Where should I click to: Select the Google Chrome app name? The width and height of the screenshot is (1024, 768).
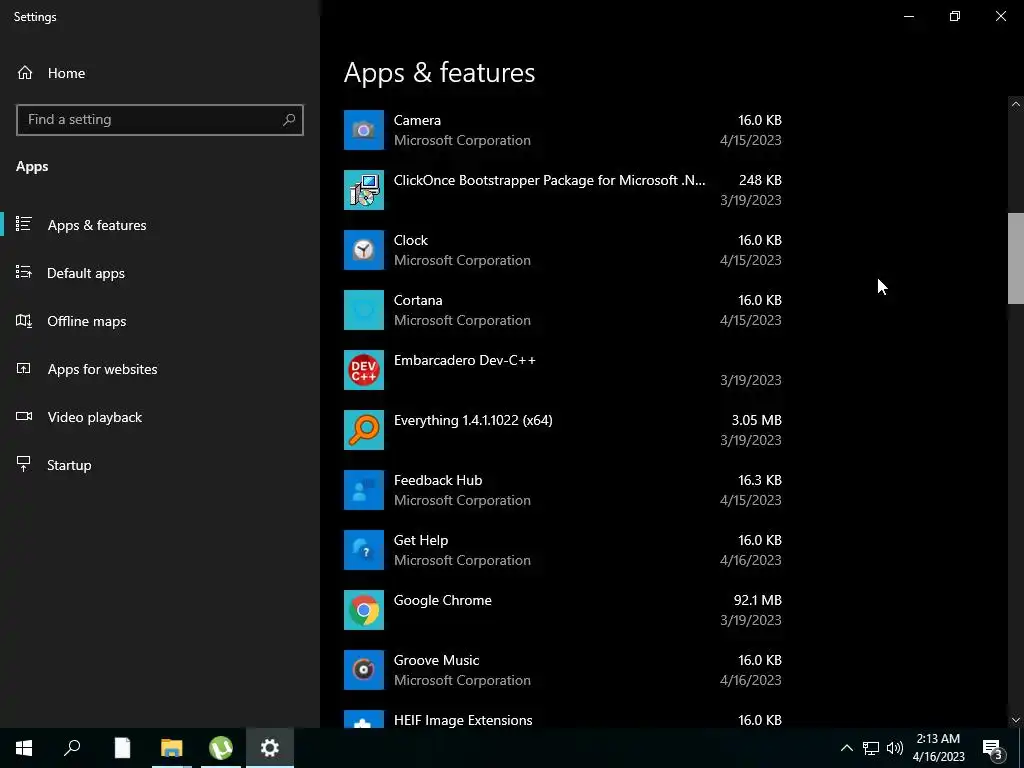[442, 601]
